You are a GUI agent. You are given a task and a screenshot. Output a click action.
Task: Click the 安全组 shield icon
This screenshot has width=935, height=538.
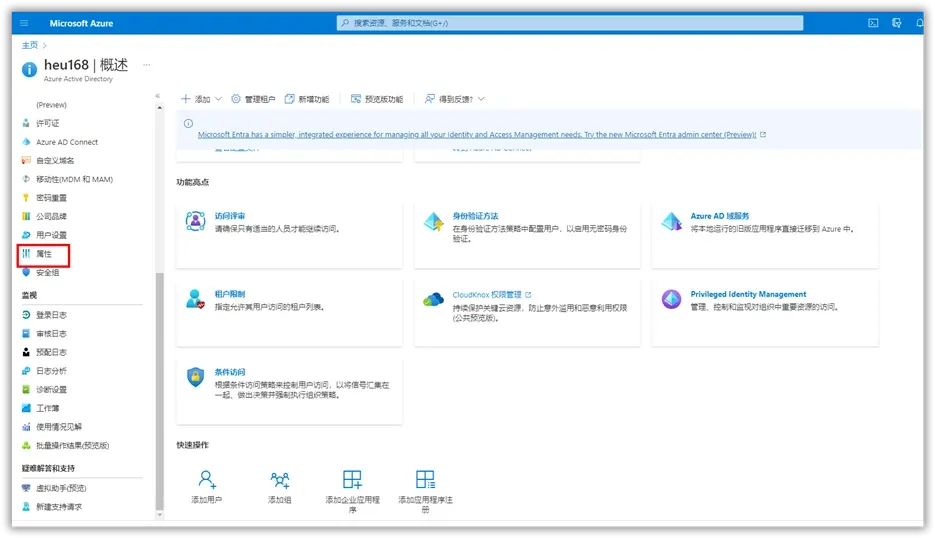click(x=26, y=272)
